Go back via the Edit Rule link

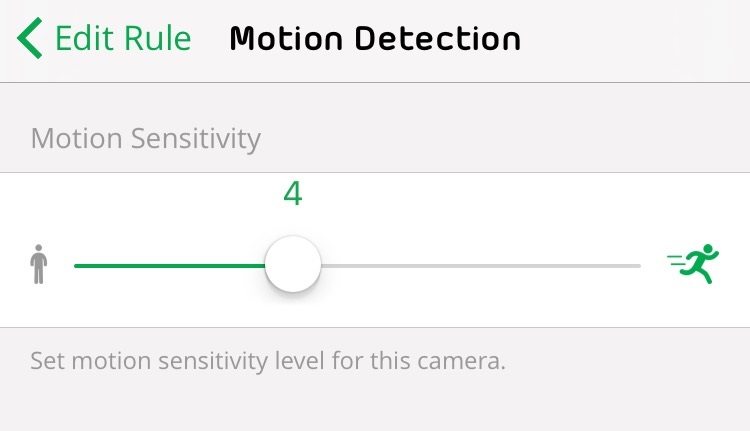point(104,38)
